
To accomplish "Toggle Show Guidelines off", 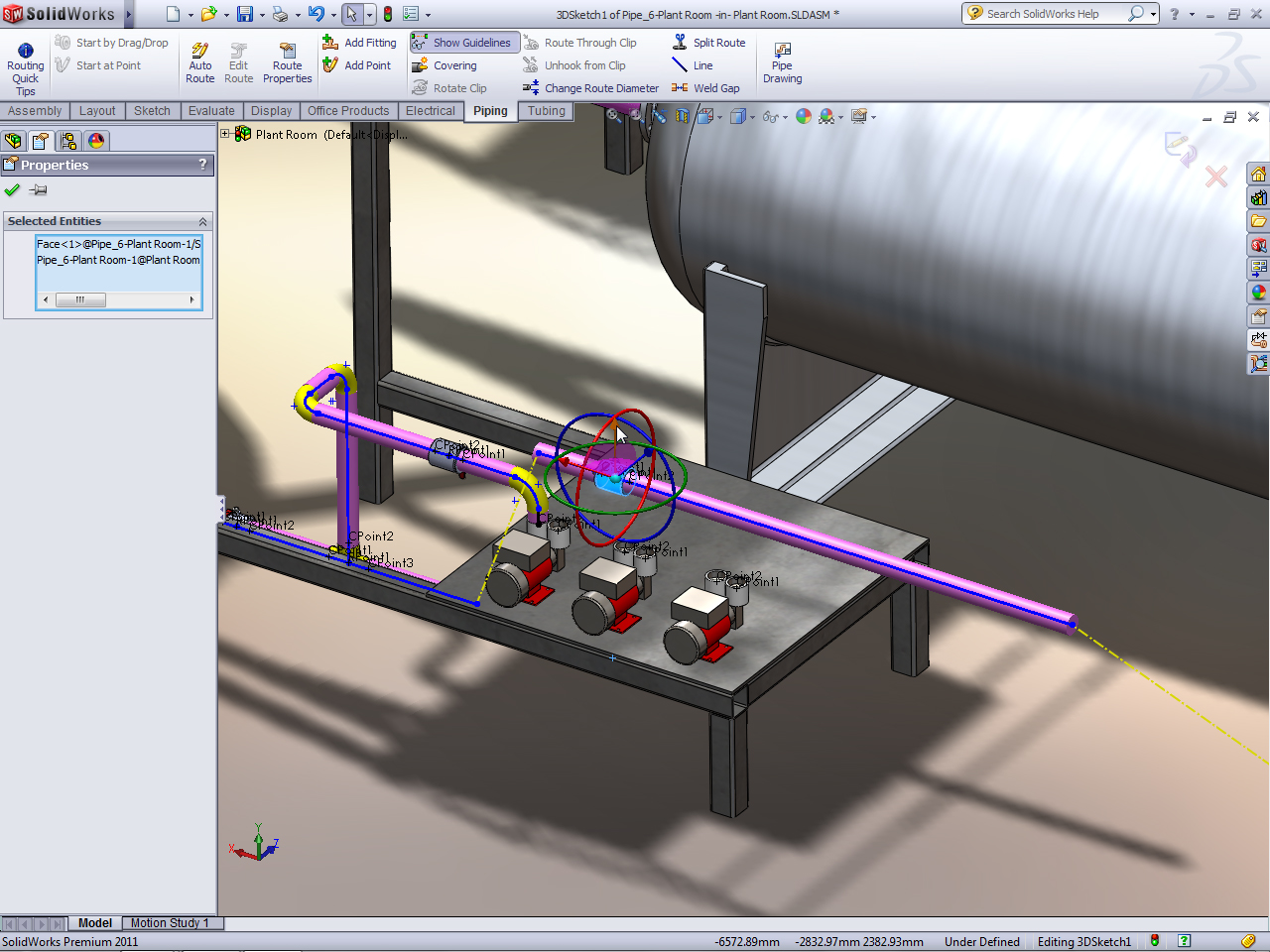I will [x=463, y=42].
